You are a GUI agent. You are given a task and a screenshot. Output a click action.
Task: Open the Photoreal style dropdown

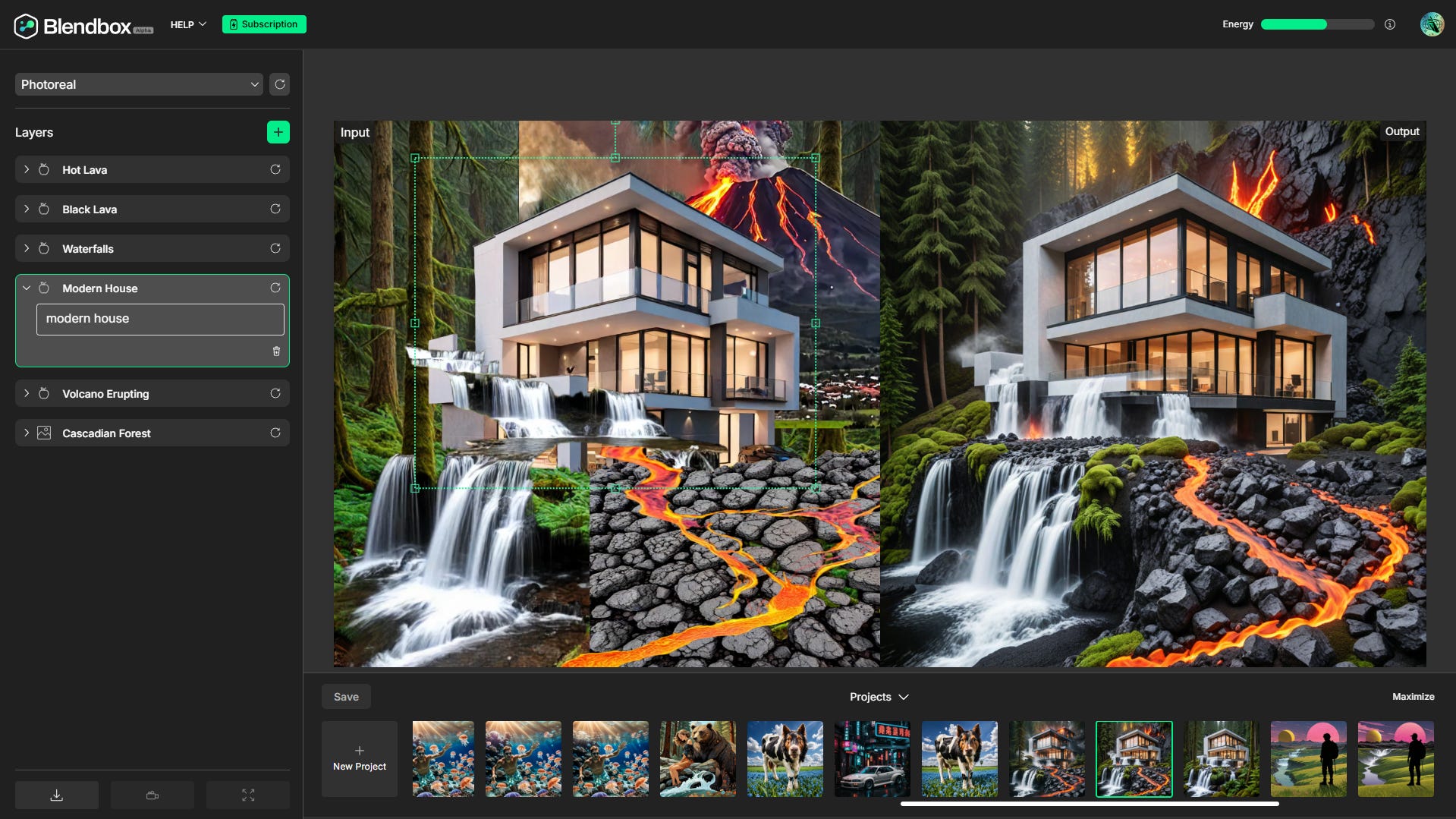(x=139, y=84)
